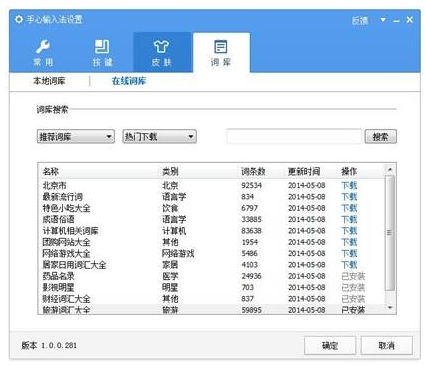Click the list vertical scrollbar thumb
The height and width of the screenshot is (365, 425).
pos(390,233)
